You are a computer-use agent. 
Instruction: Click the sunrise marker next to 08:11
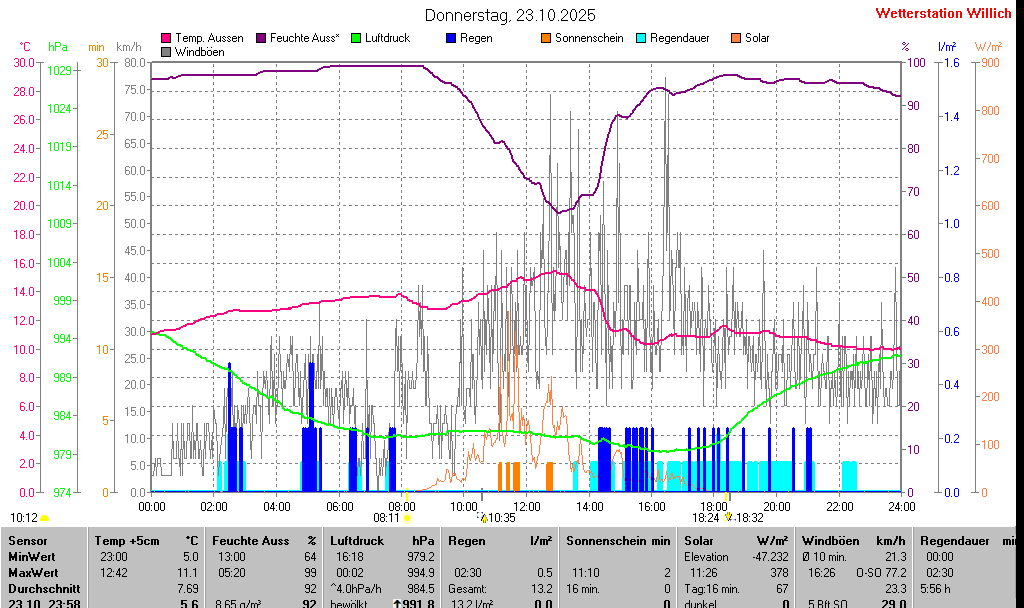click(x=407, y=518)
